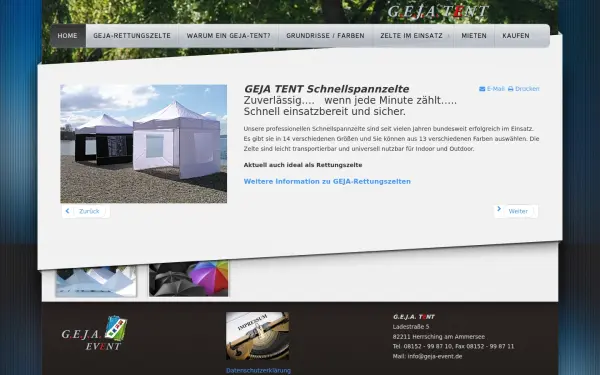600x375 pixels.
Task: Click the left chevron on Zurück
Action: [x=67, y=211]
